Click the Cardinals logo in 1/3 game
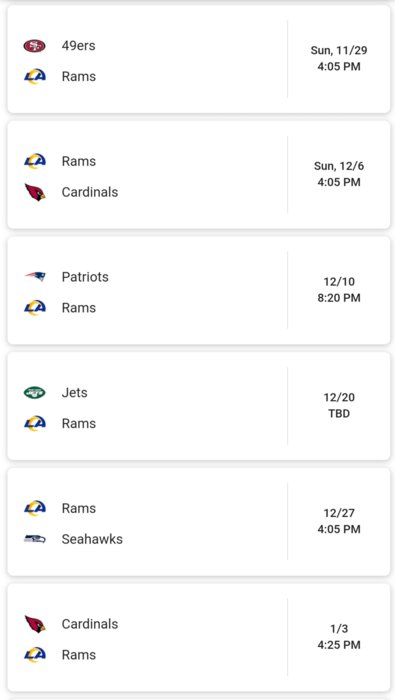 pos(35,624)
